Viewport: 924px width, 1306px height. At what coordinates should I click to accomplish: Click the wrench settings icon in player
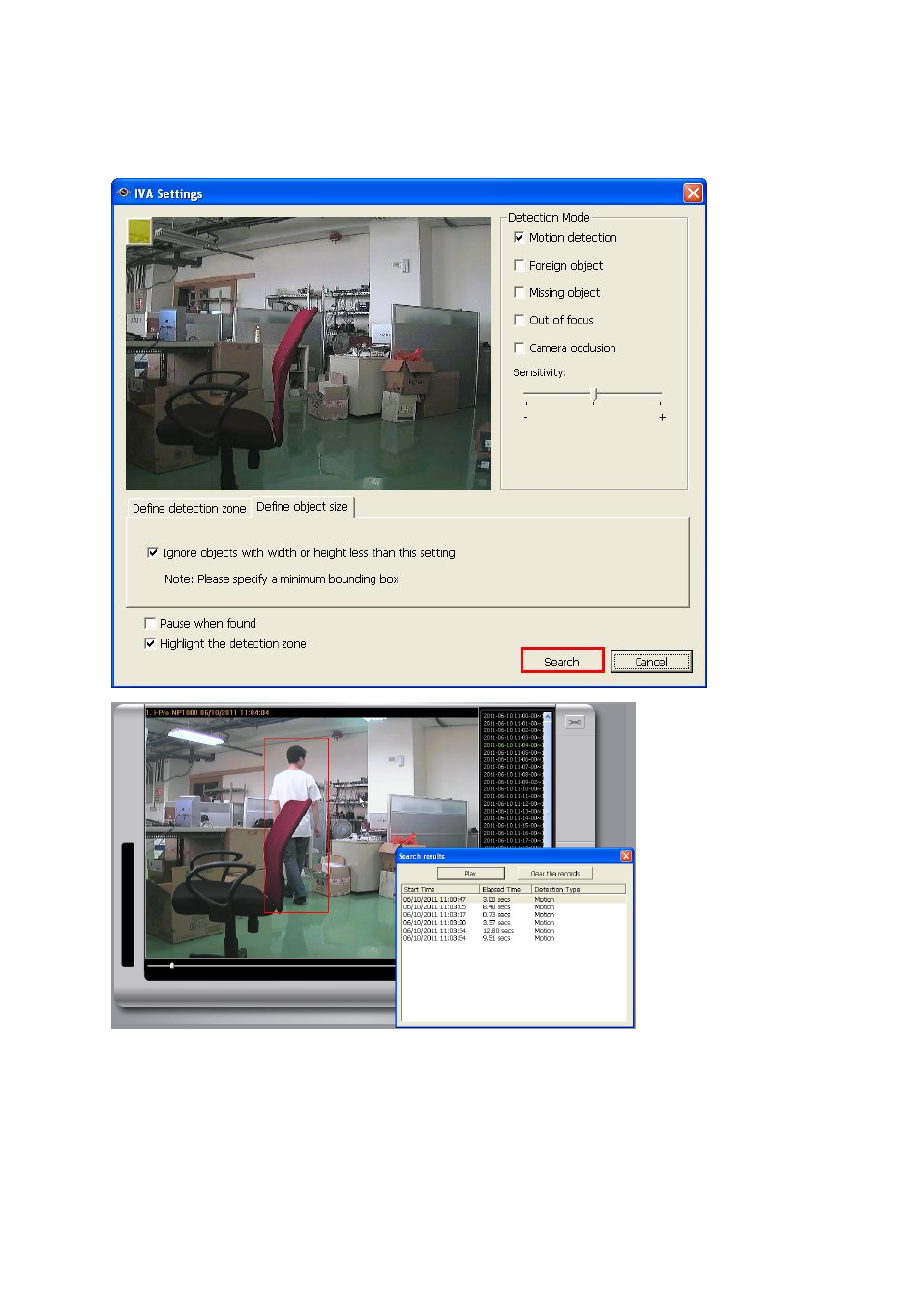[x=575, y=722]
